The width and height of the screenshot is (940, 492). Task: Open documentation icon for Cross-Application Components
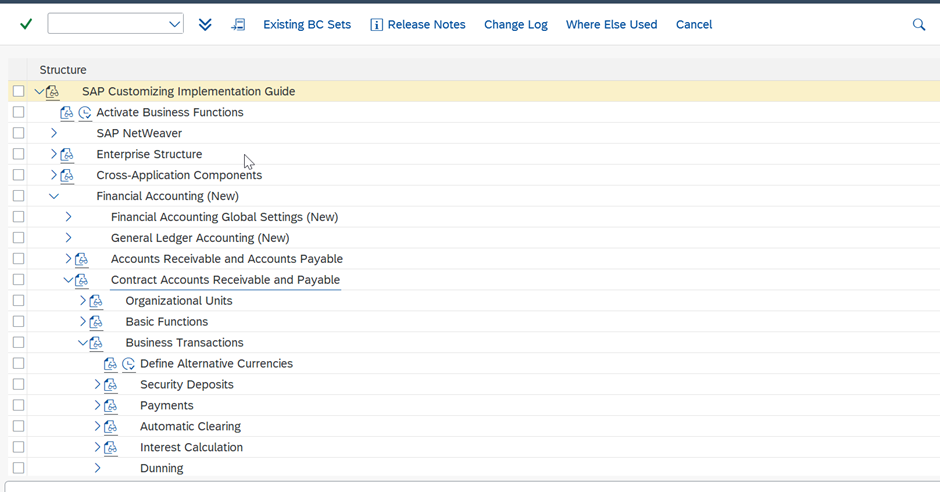coord(67,176)
